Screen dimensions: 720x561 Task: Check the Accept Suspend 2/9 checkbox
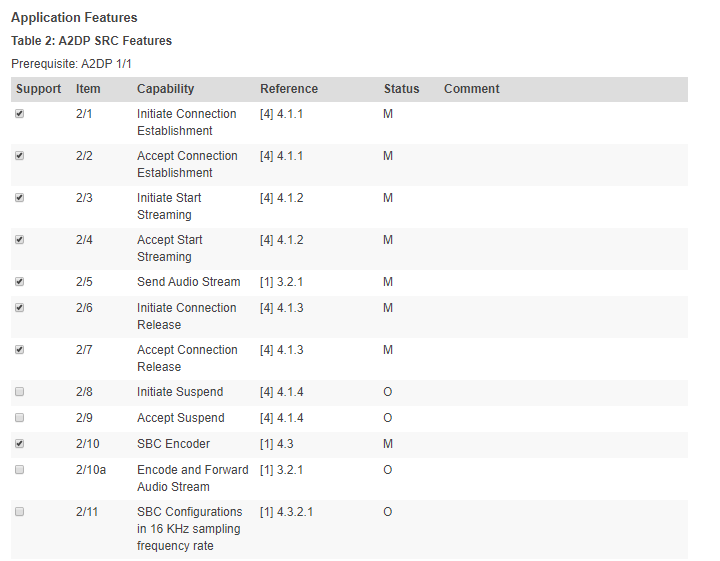19,417
